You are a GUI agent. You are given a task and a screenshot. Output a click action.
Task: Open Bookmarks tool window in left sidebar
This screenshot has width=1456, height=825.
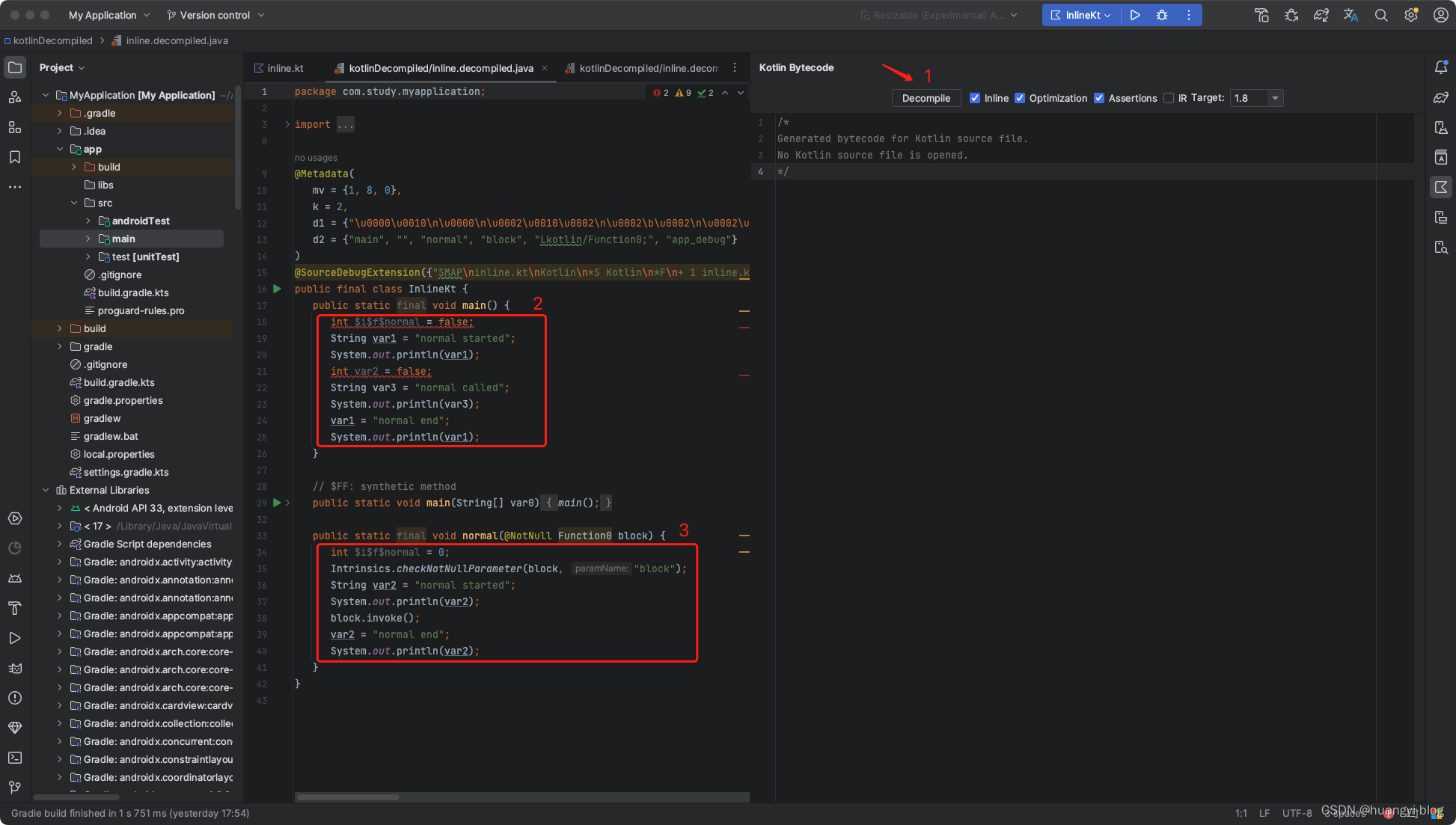[15, 157]
